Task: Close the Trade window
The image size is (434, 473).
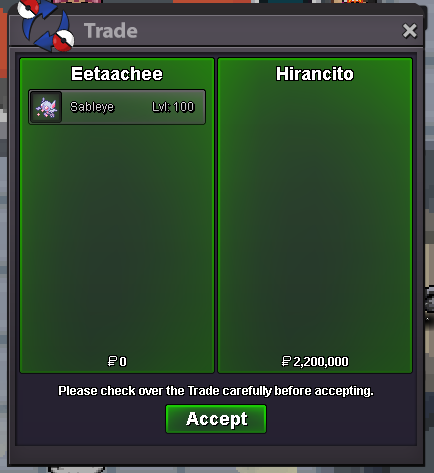Action: click(x=410, y=31)
